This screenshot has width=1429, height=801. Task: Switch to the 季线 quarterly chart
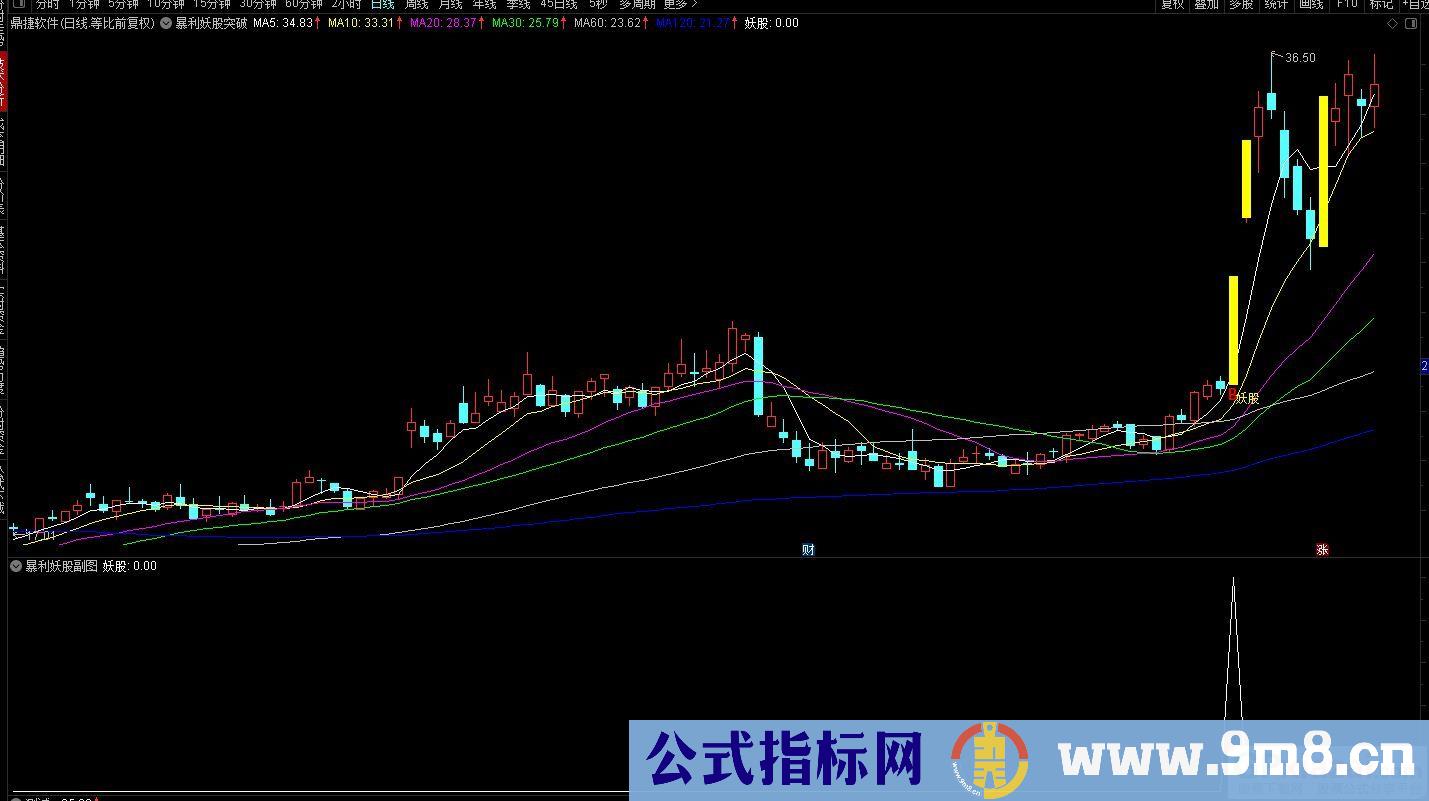518,5
